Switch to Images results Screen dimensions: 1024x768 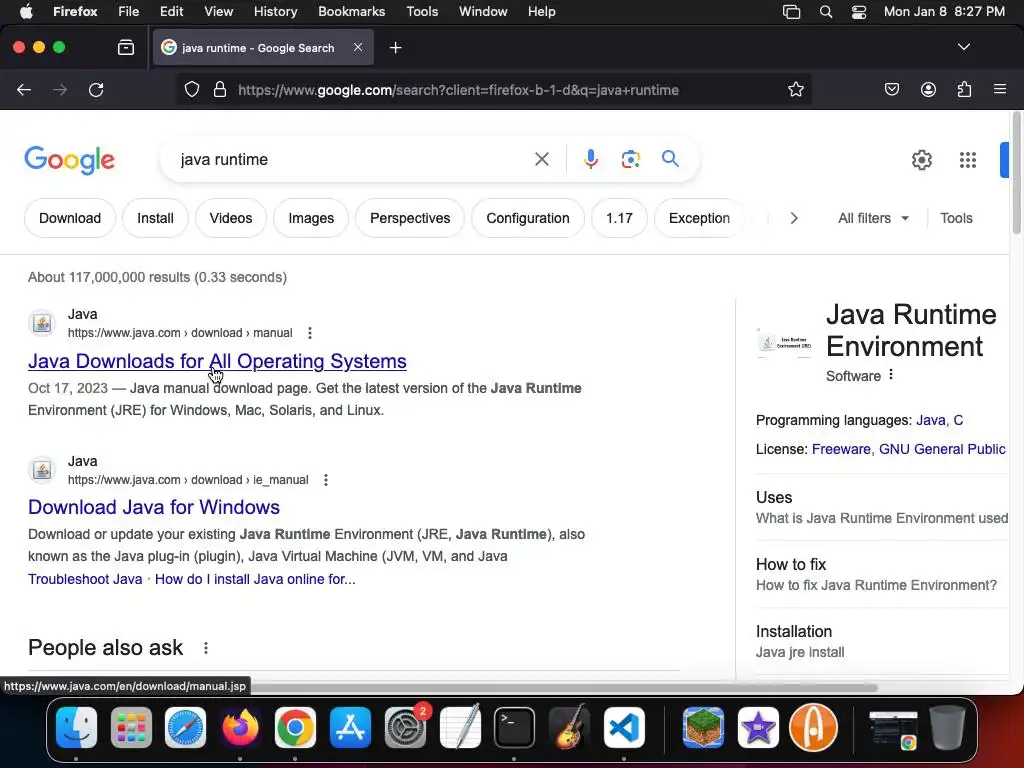click(x=311, y=218)
